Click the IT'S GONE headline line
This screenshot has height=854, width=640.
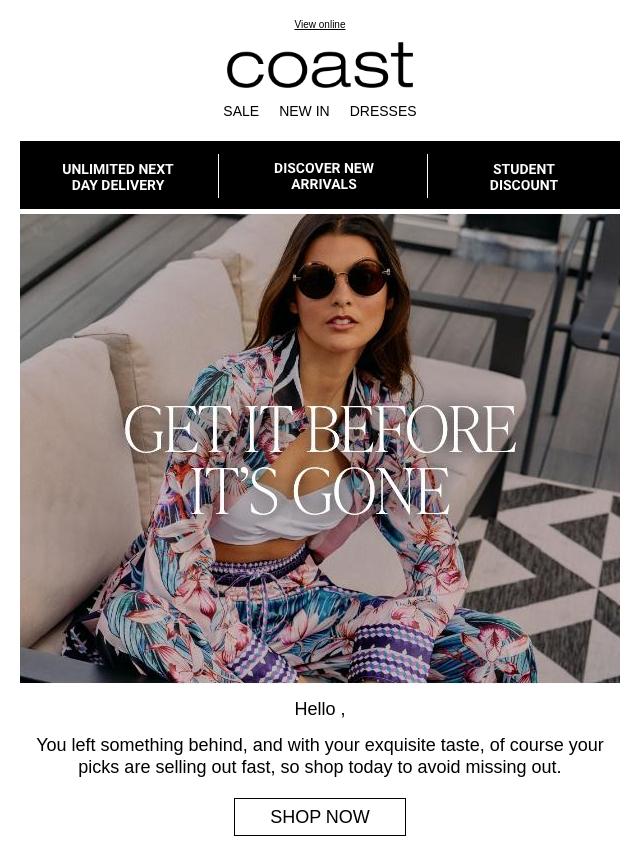point(320,491)
